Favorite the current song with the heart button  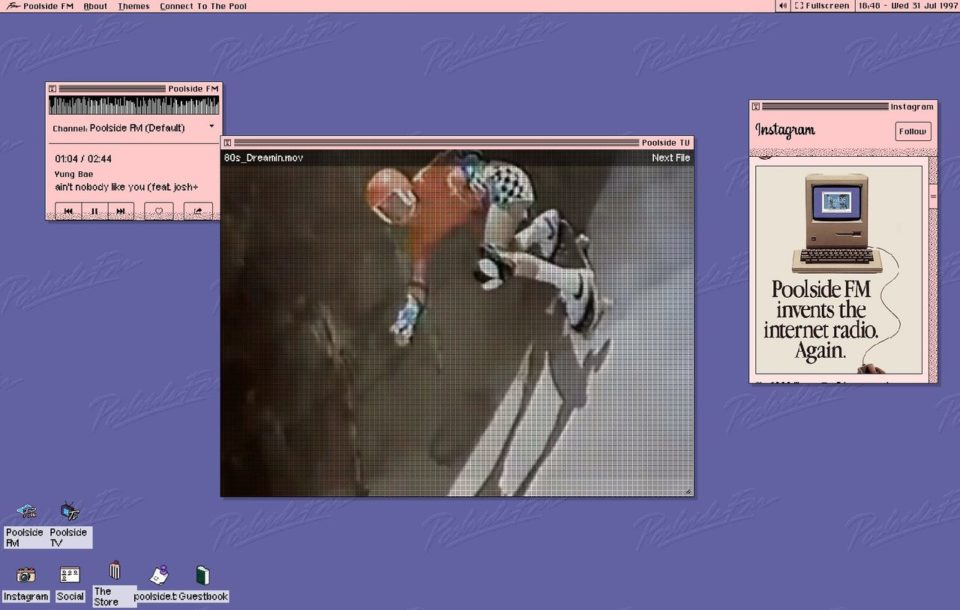coord(159,211)
